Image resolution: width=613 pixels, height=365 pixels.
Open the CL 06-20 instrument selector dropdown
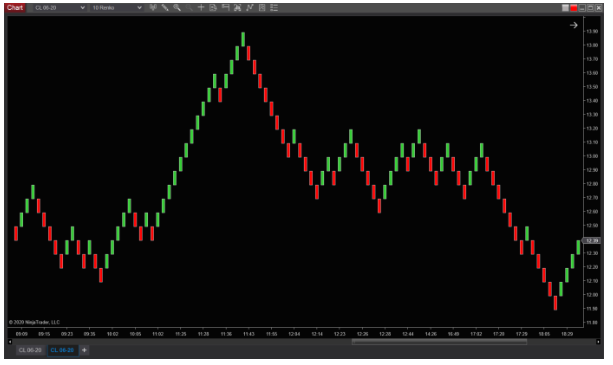tap(59, 8)
